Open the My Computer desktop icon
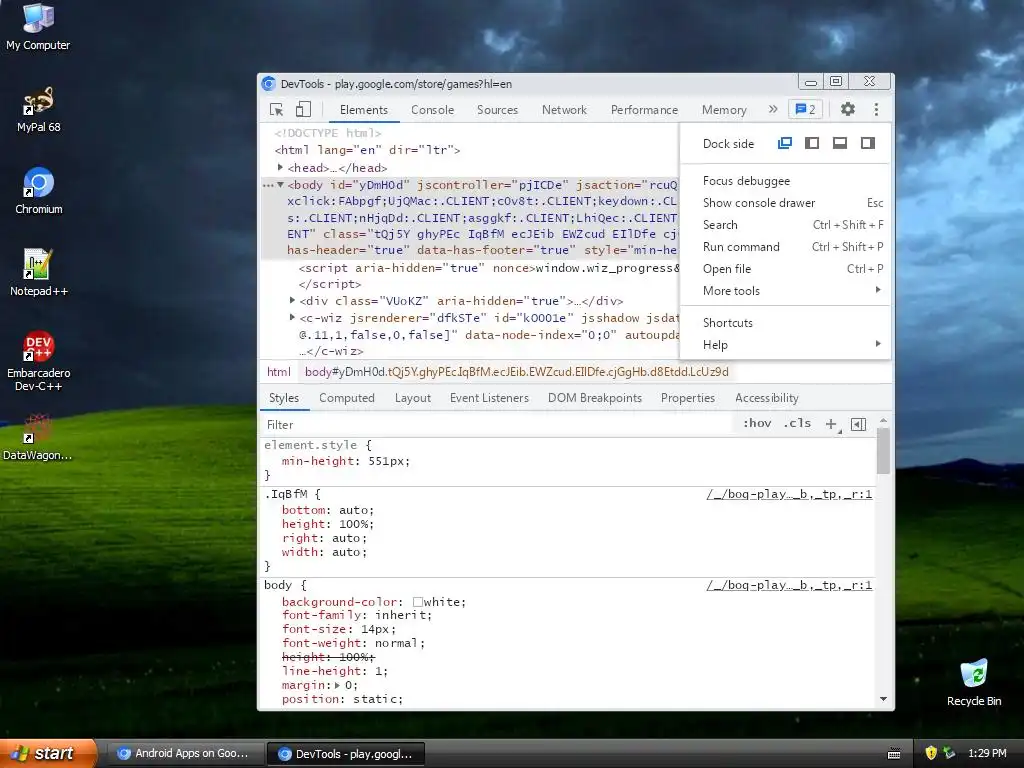 (x=38, y=27)
